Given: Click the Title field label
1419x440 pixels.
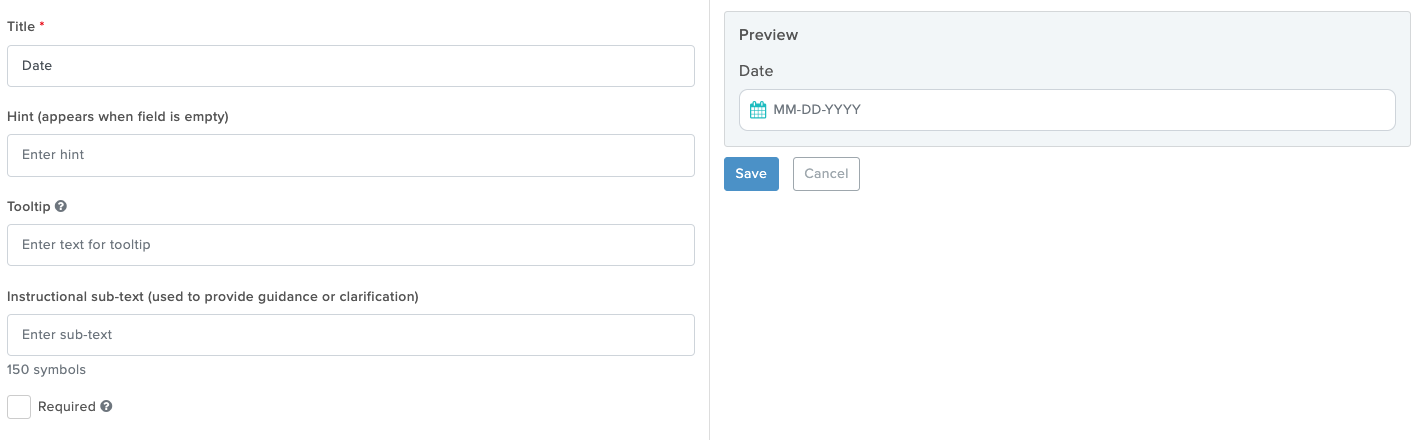Looking at the screenshot, I should 21,26.
